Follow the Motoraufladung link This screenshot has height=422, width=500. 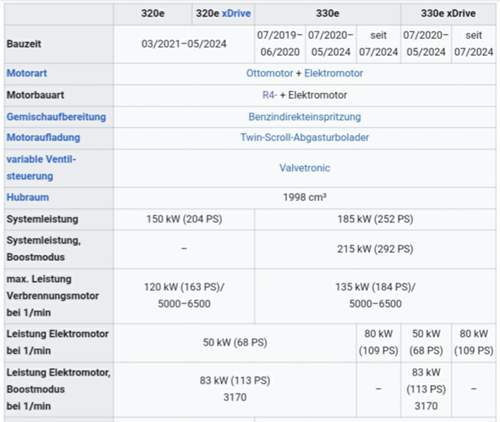pos(43,137)
